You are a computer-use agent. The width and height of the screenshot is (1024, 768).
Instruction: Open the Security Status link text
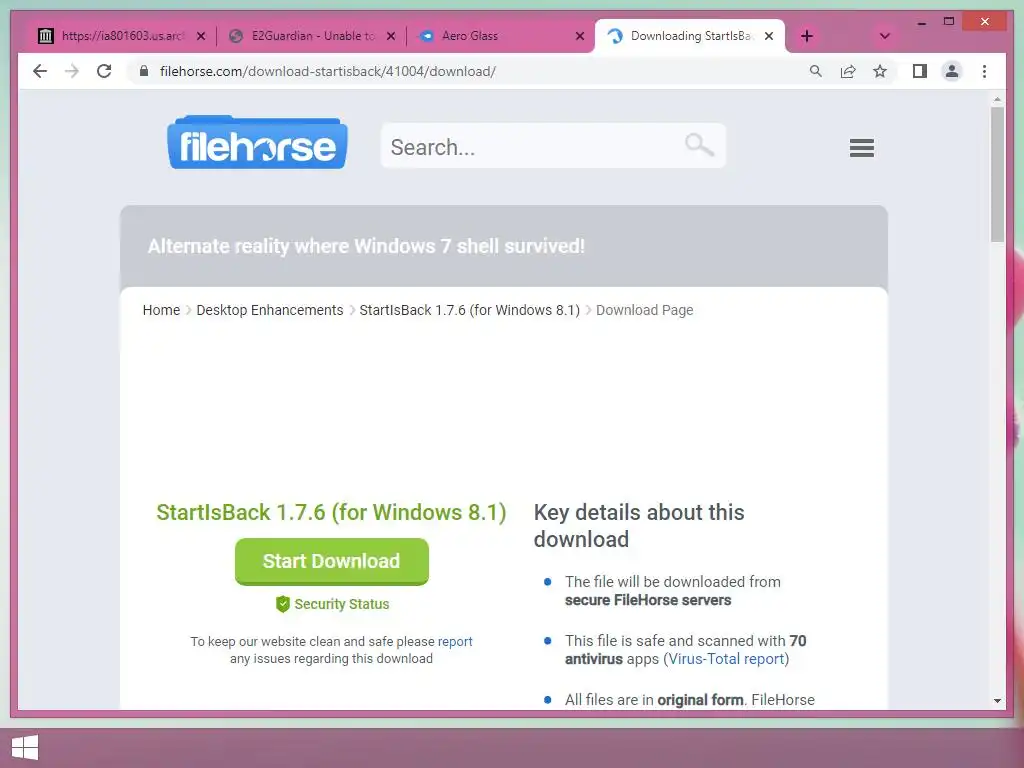click(x=342, y=604)
